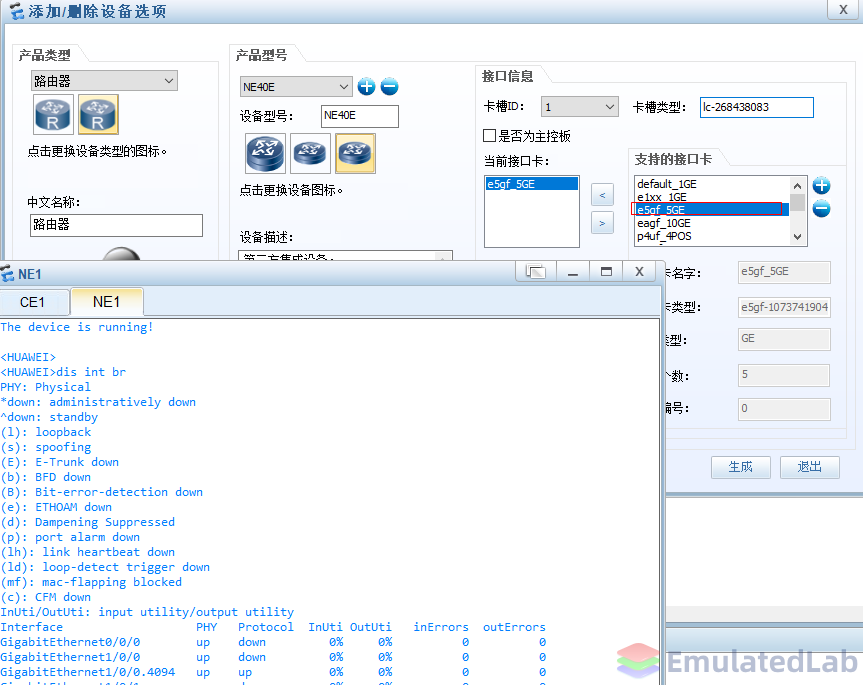Click 'The device is running!' text
This screenshot has height=685, width=863.
pyautogui.click(x=77, y=327)
